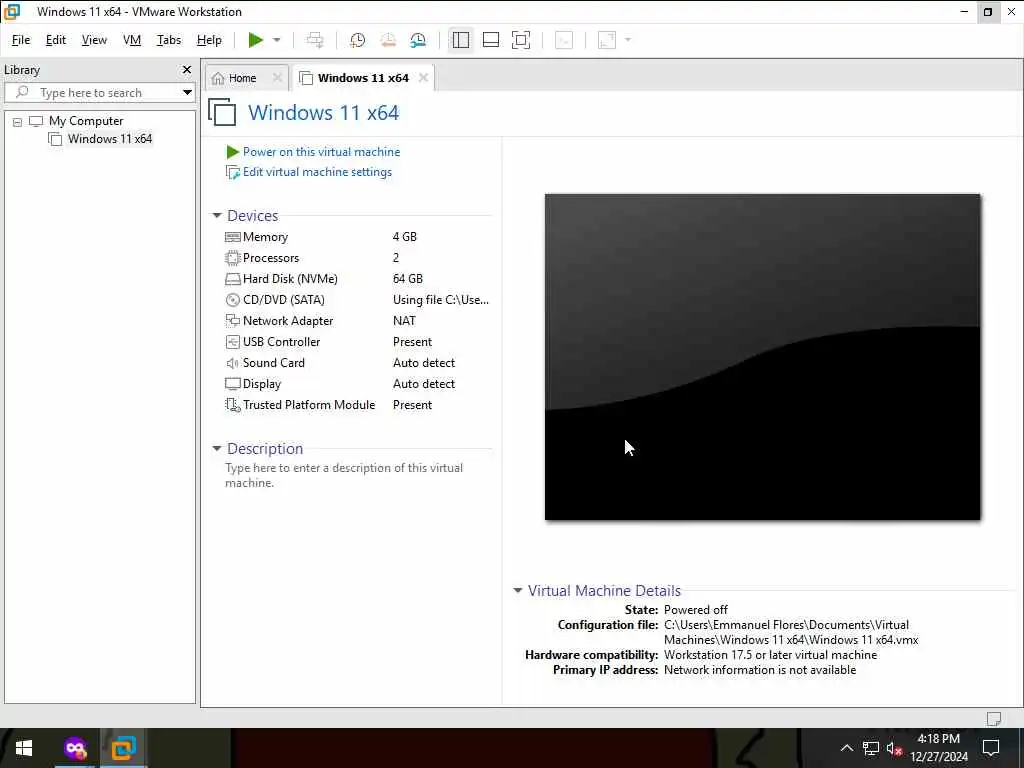
Task: Open the File menu
Action: click(x=21, y=40)
